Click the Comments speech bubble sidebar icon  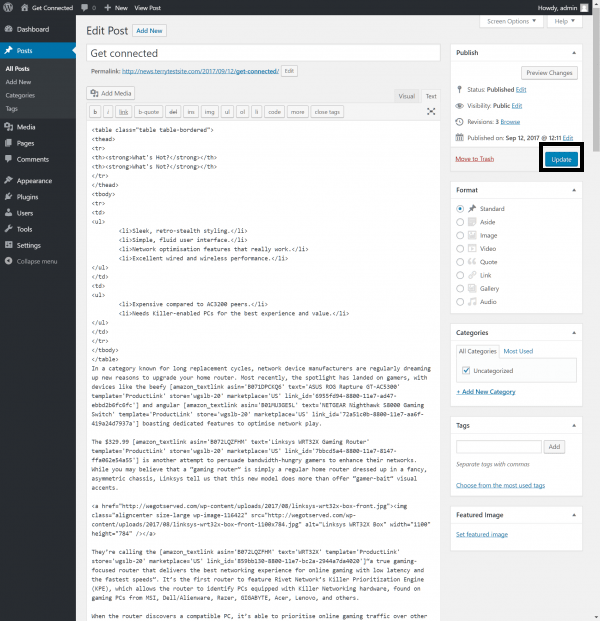click(8, 159)
